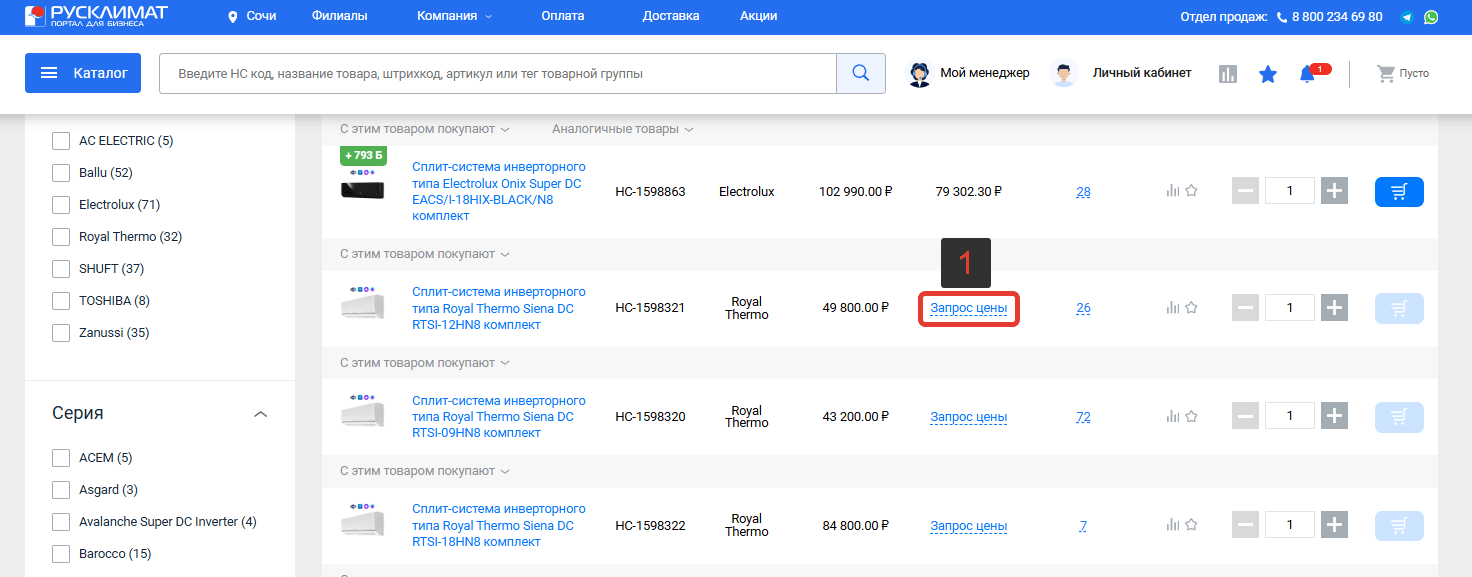Open the Доставка menu item
Screen dimensions: 1472x577
(x=671, y=16)
